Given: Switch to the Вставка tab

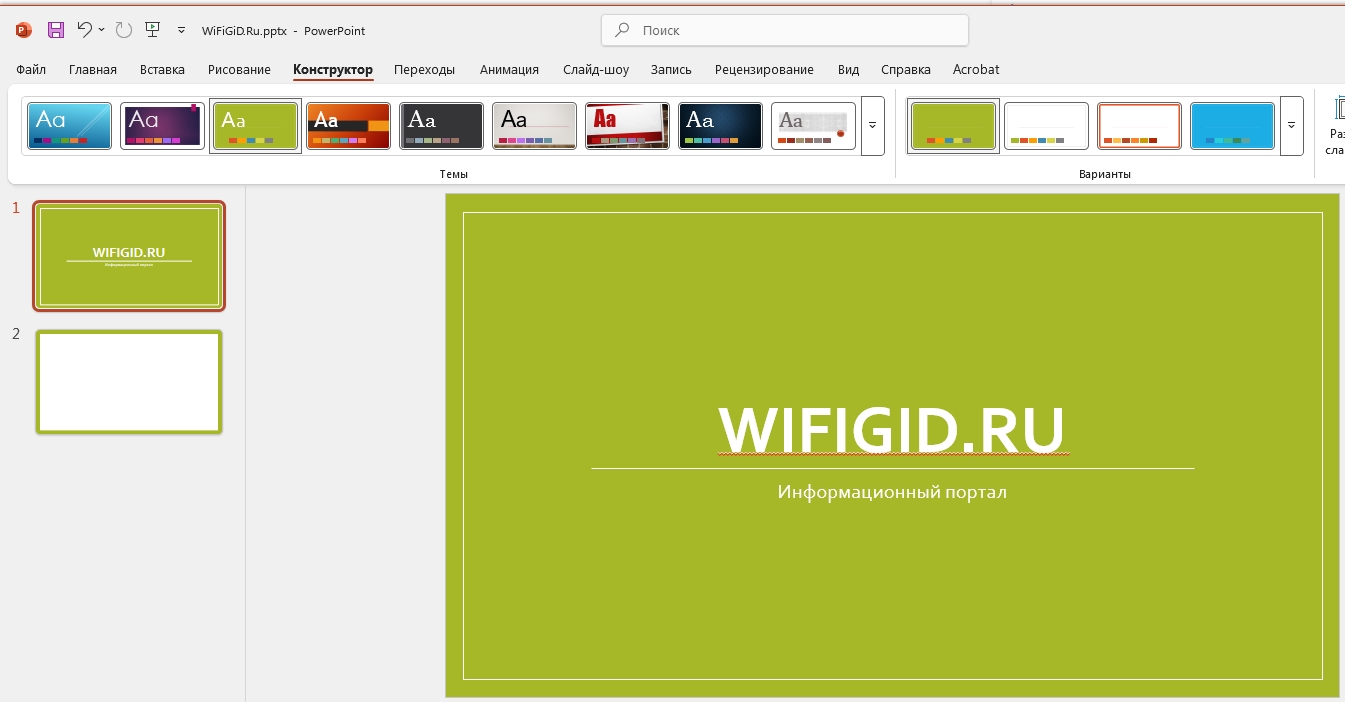Looking at the screenshot, I should tap(162, 70).
